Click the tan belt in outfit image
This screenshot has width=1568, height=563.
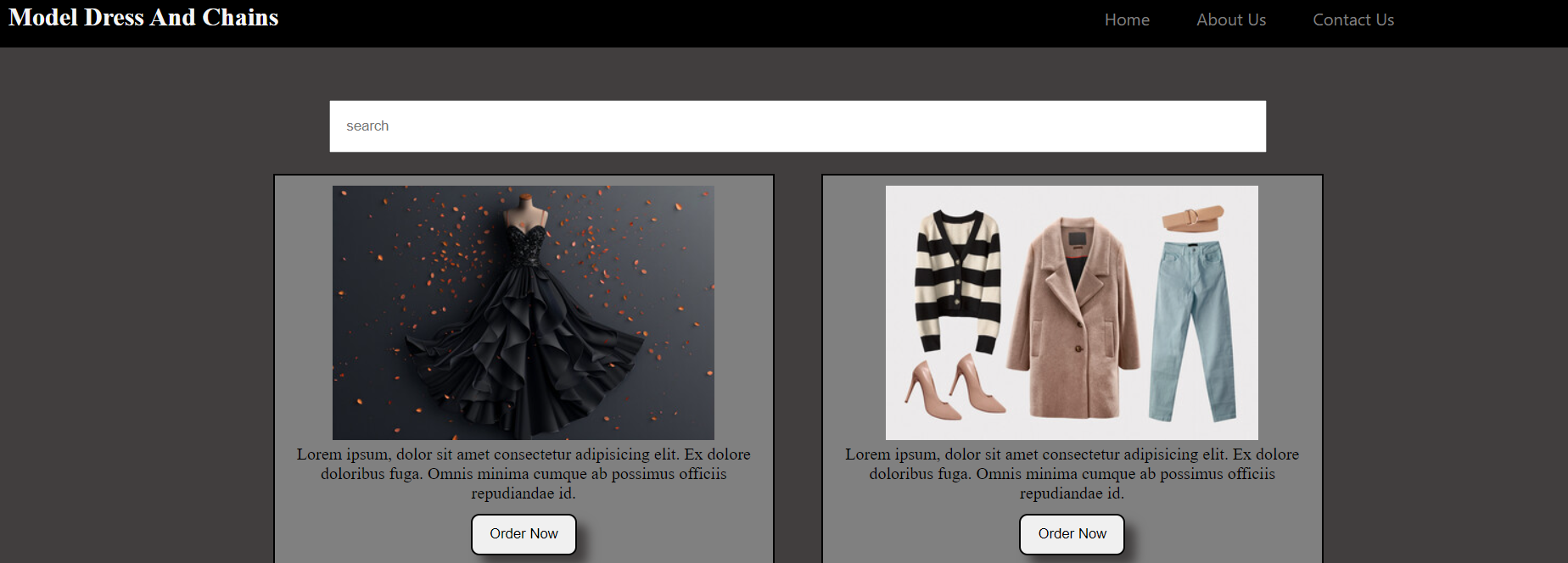[1192, 219]
